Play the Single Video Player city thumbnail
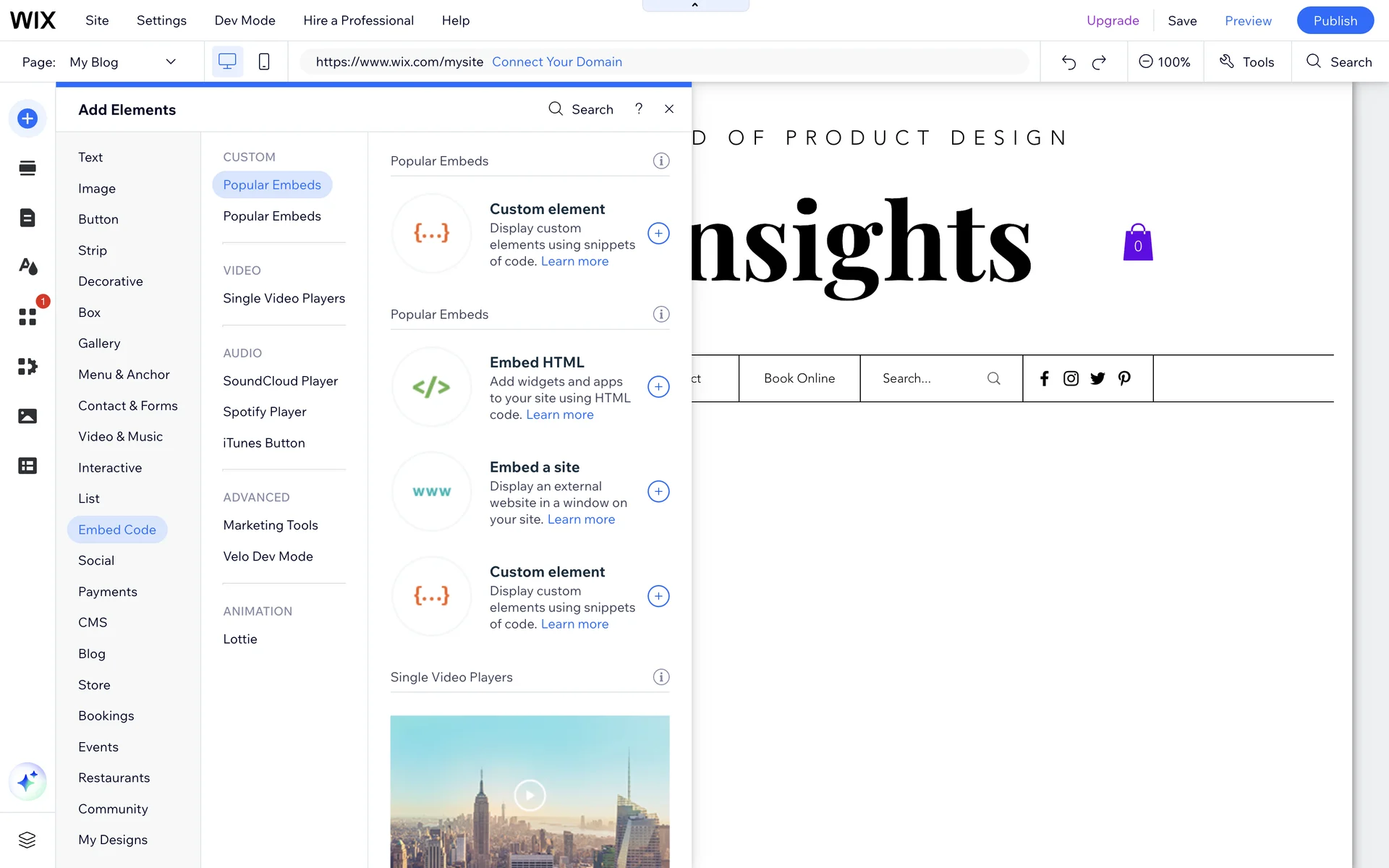1389x868 pixels. click(x=530, y=795)
